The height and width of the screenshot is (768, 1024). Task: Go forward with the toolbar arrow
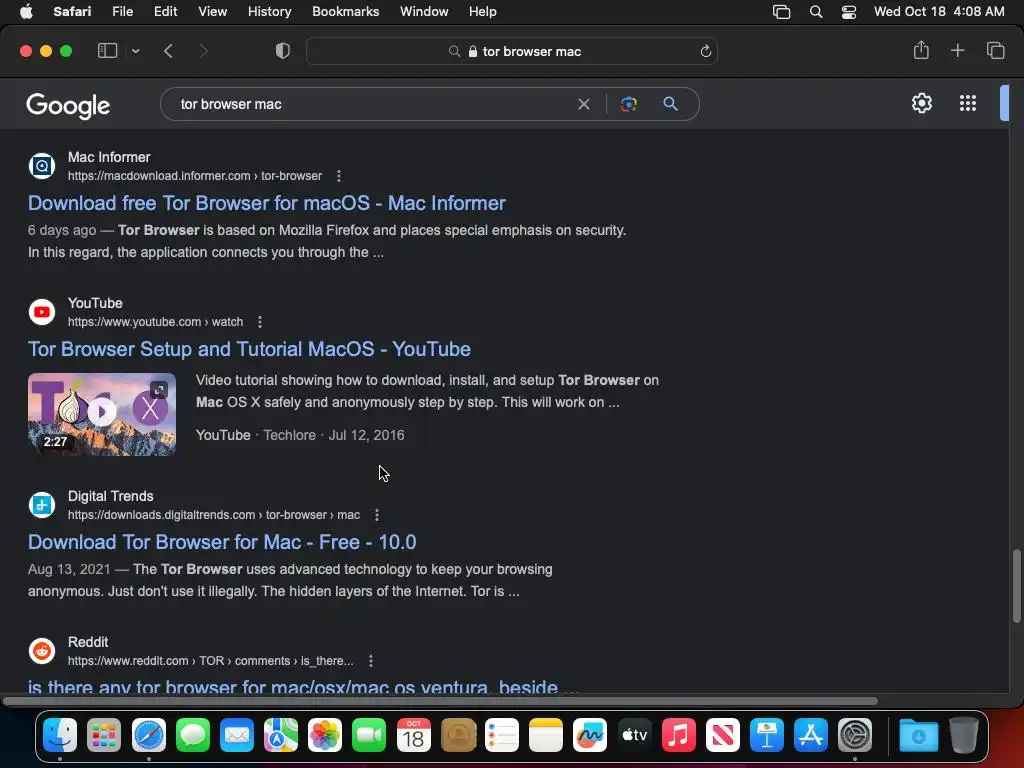pos(203,51)
